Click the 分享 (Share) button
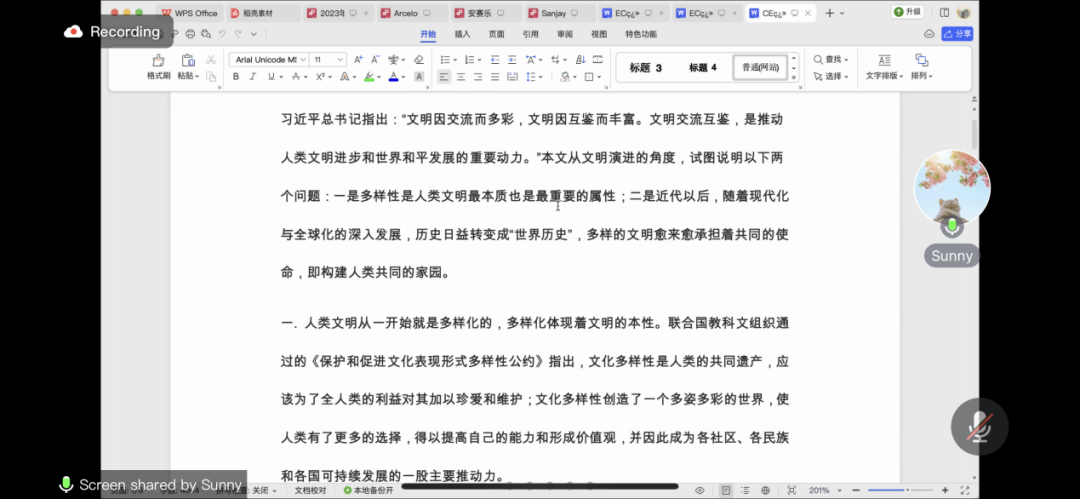The image size is (1080, 499). 956,34
